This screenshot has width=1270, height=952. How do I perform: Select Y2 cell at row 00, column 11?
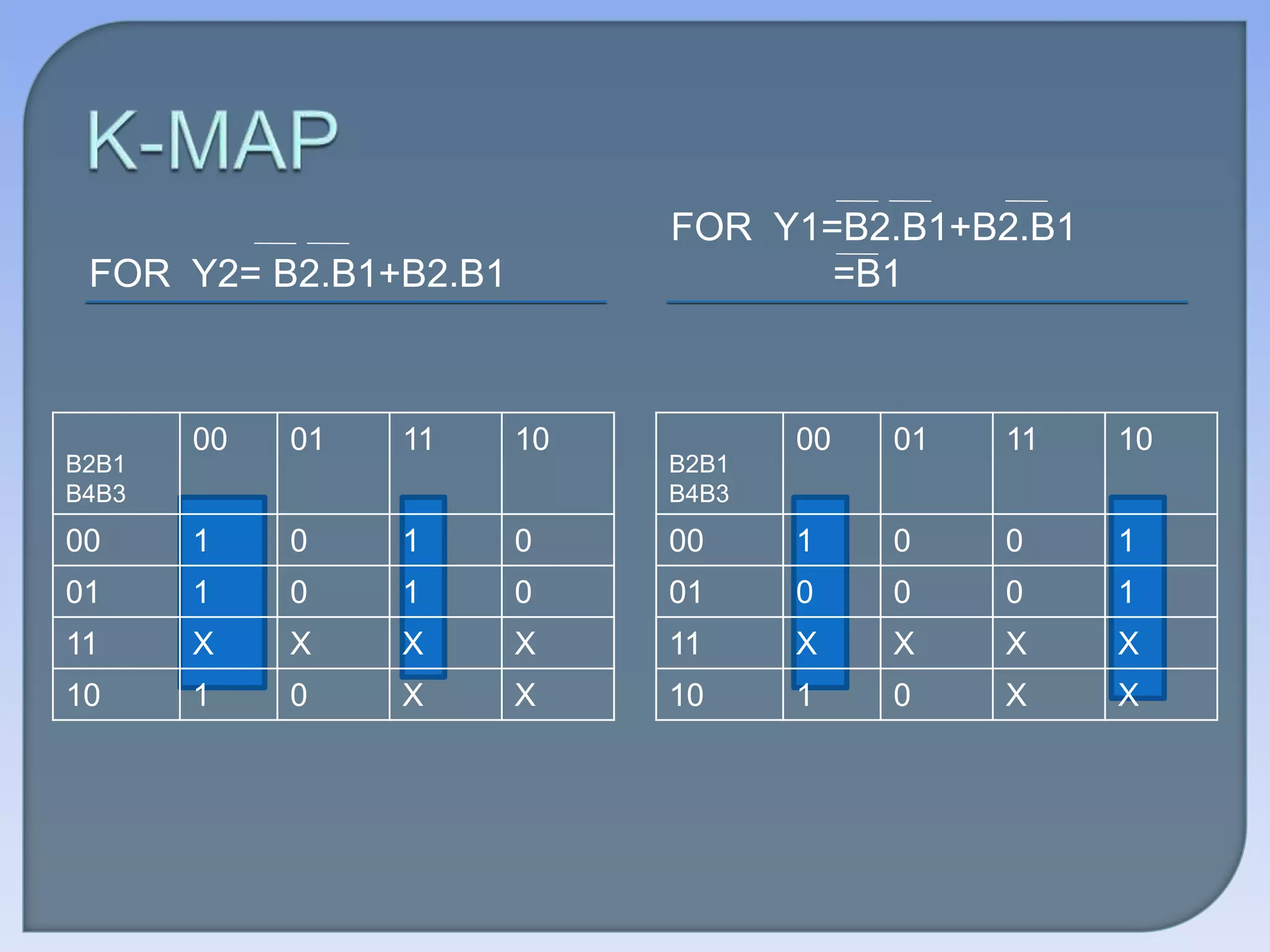(445, 540)
